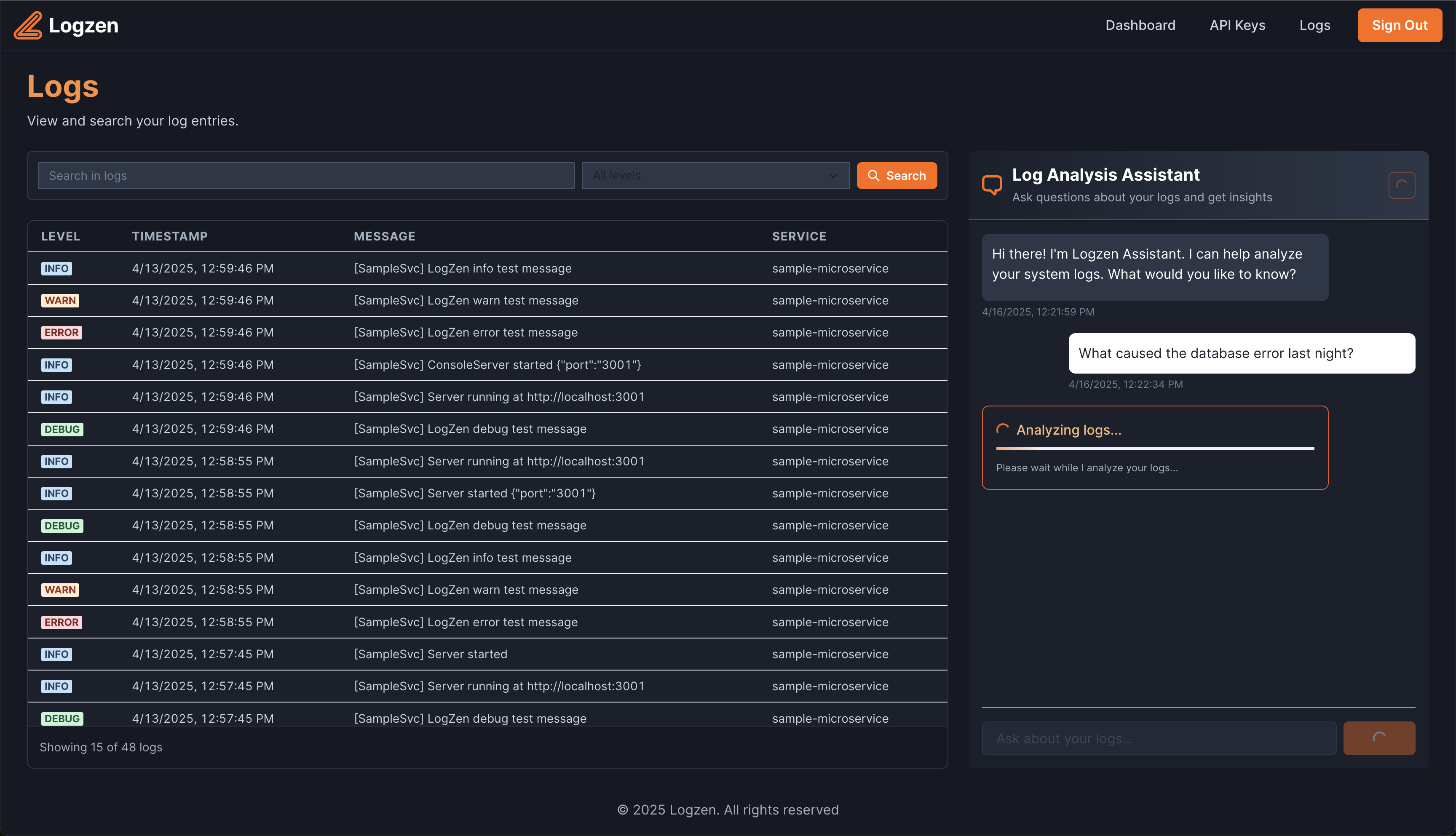Open the Dashboard nav item
The image size is (1456, 836).
click(1140, 25)
